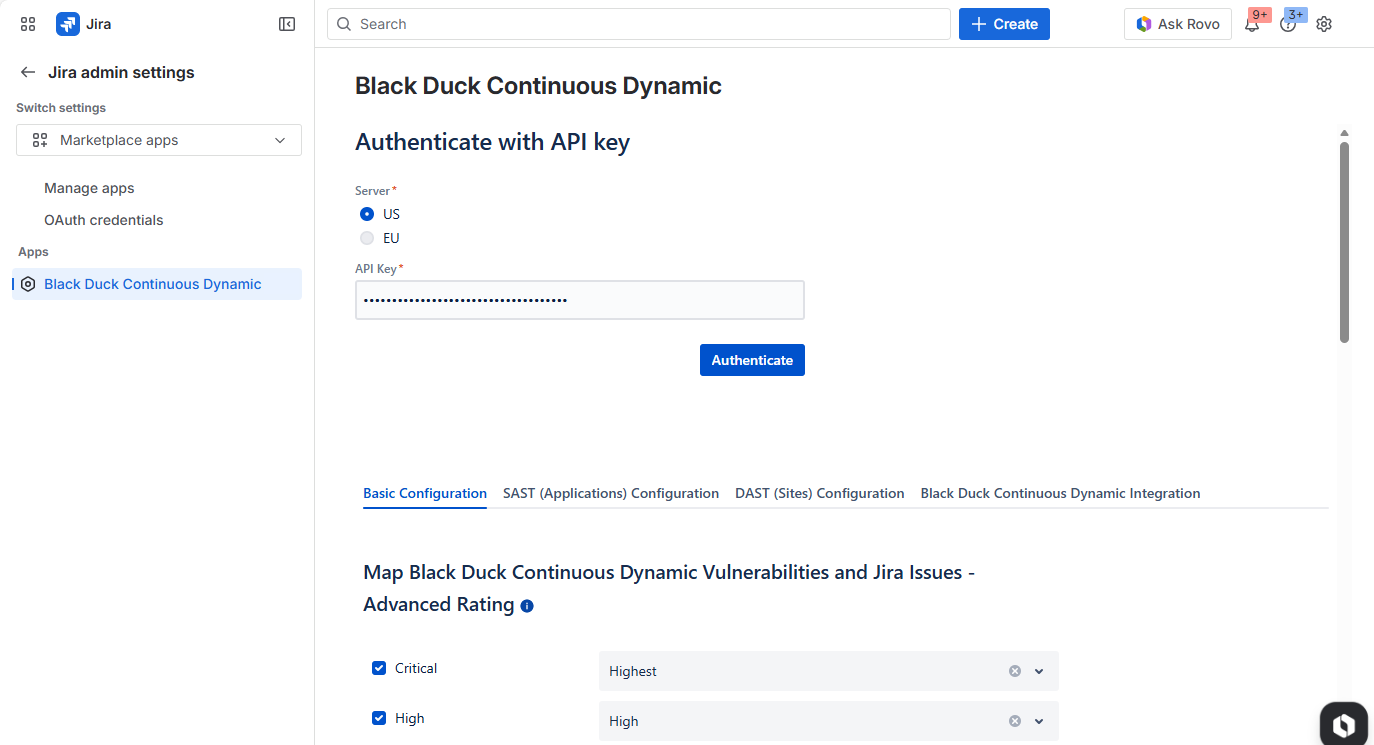Click the Authenticate button
This screenshot has width=1374, height=745.
click(752, 359)
